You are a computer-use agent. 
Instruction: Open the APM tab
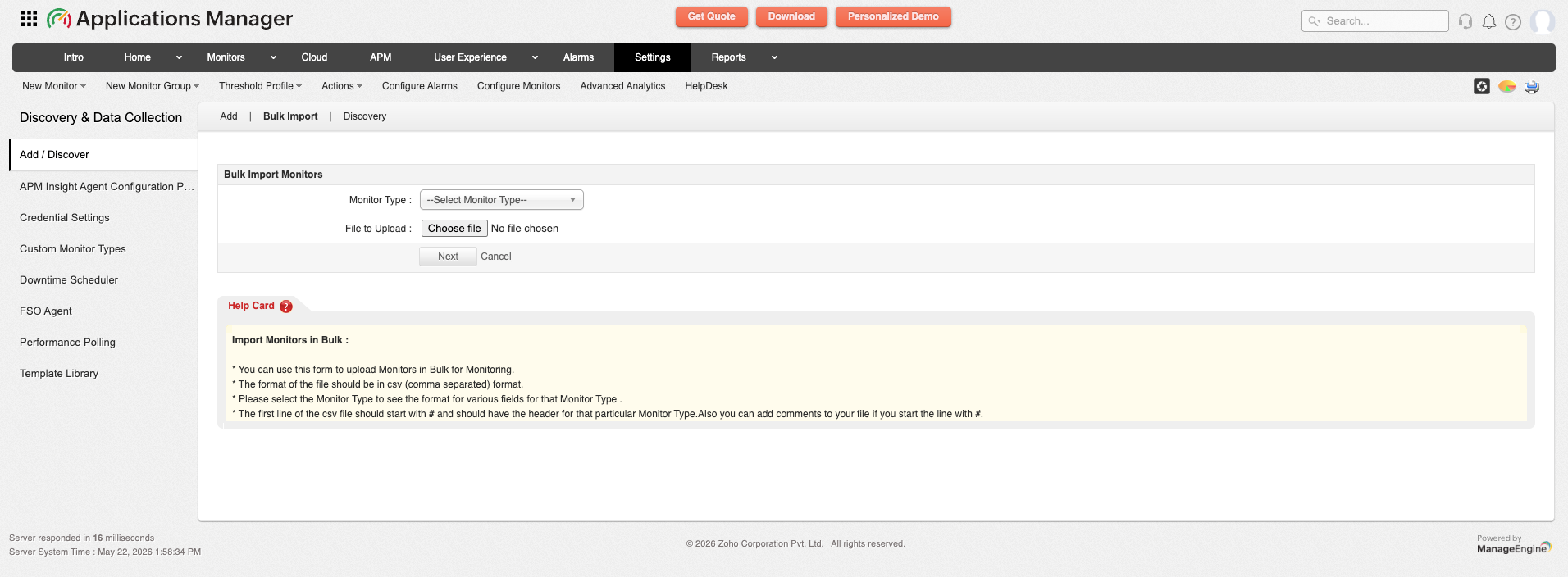(x=381, y=57)
